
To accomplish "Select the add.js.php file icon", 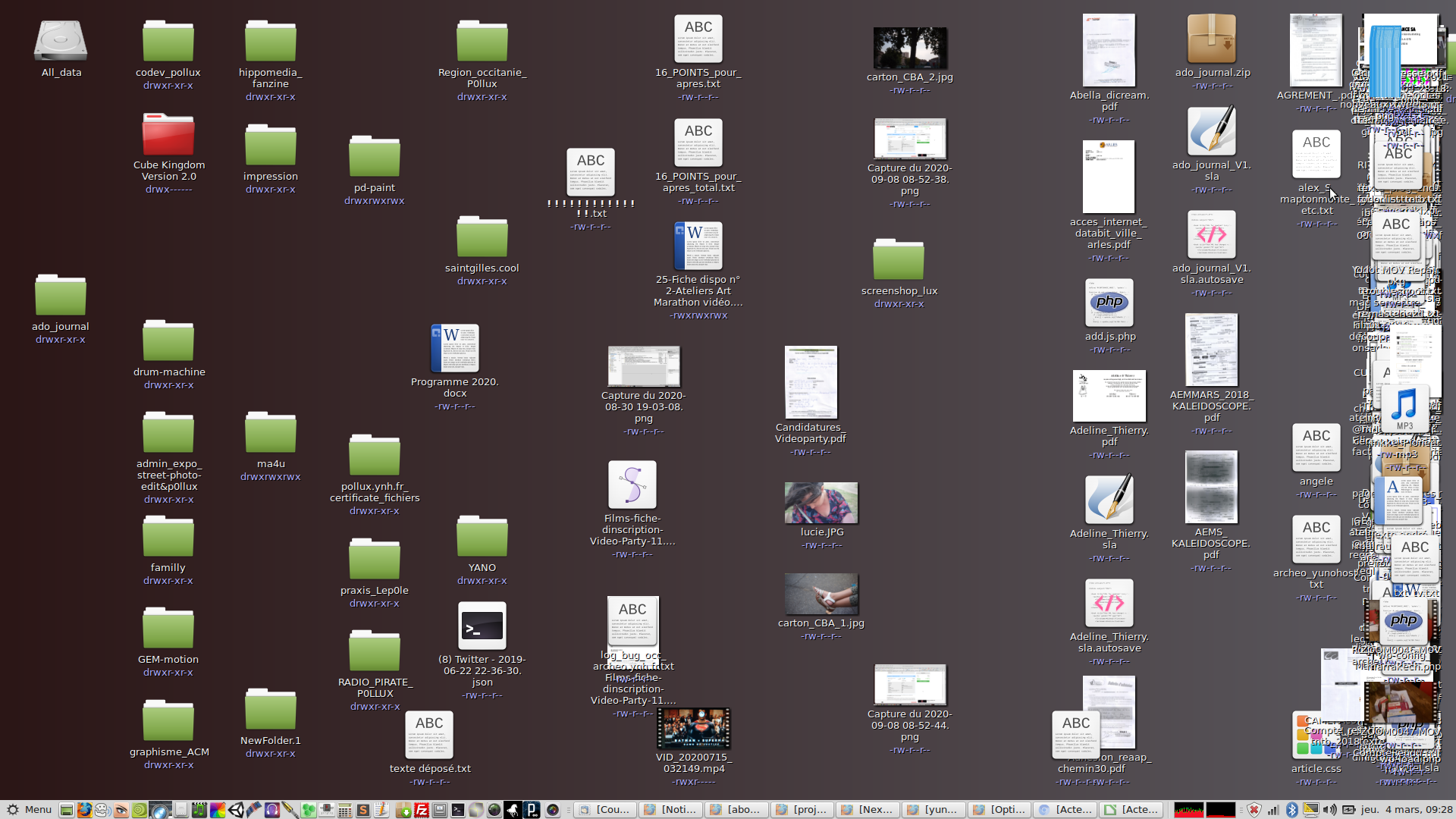I will [x=1109, y=303].
